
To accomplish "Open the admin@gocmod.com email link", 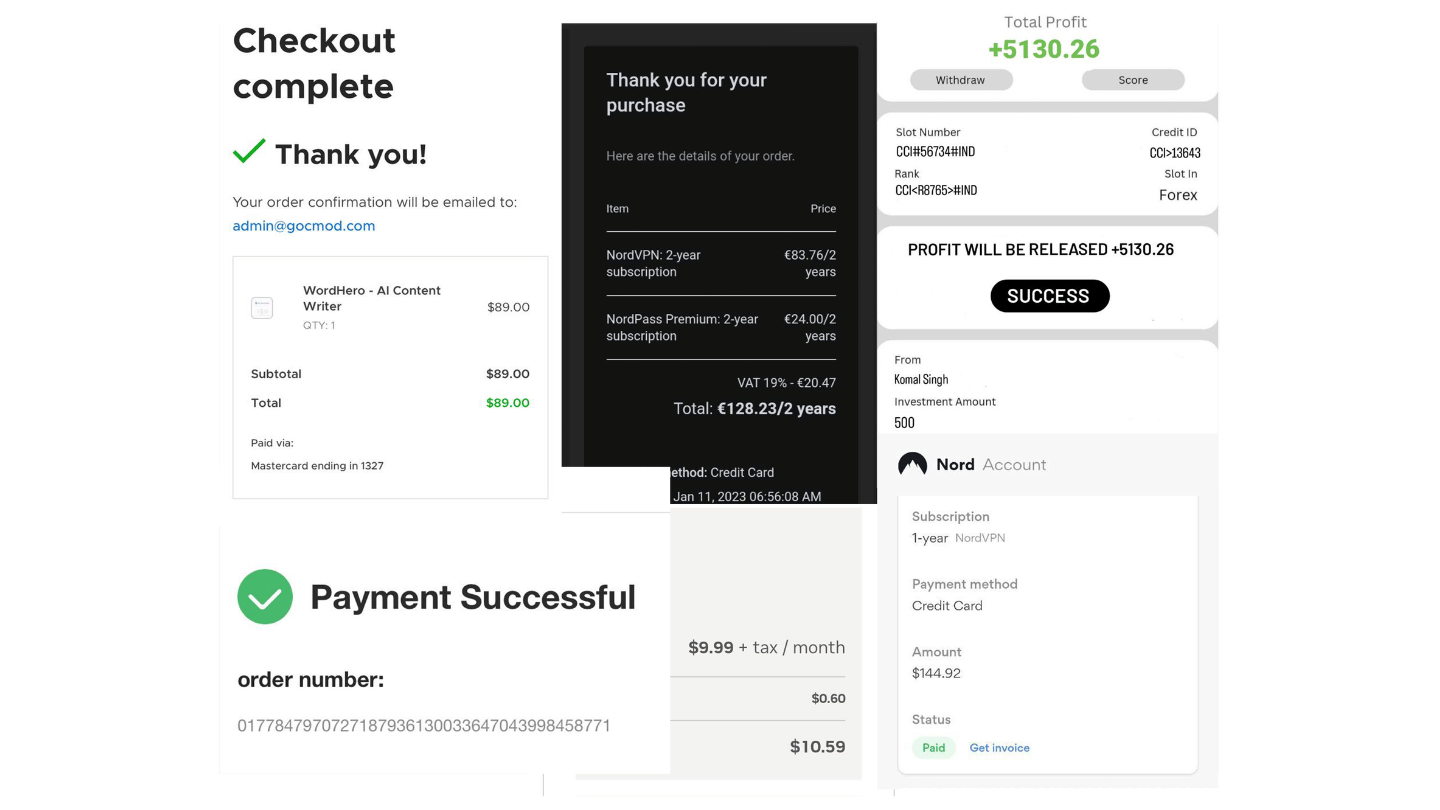I will pos(304,226).
